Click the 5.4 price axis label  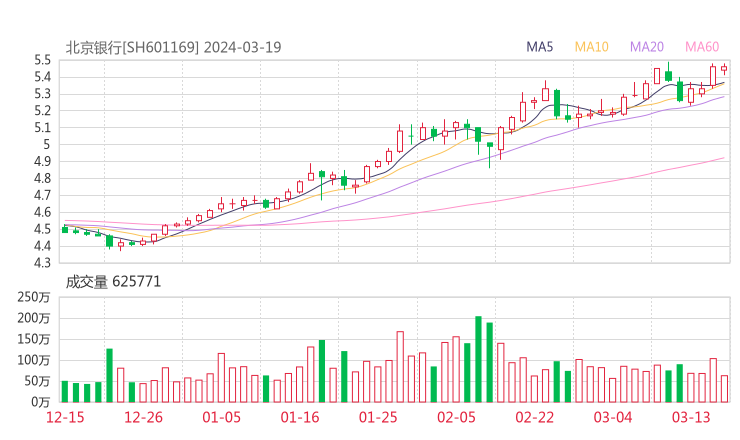pyautogui.click(x=42, y=77)
